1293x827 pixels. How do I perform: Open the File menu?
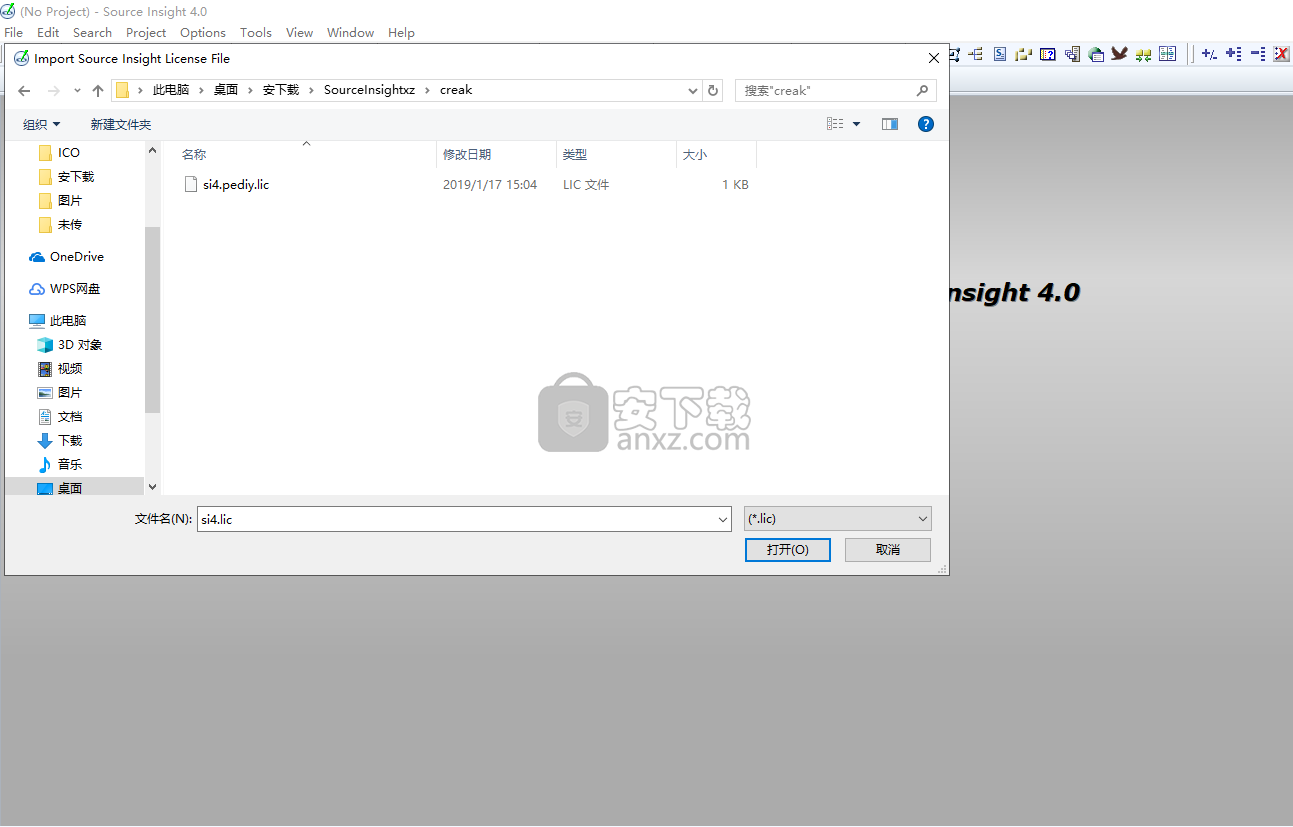[13, 32]
